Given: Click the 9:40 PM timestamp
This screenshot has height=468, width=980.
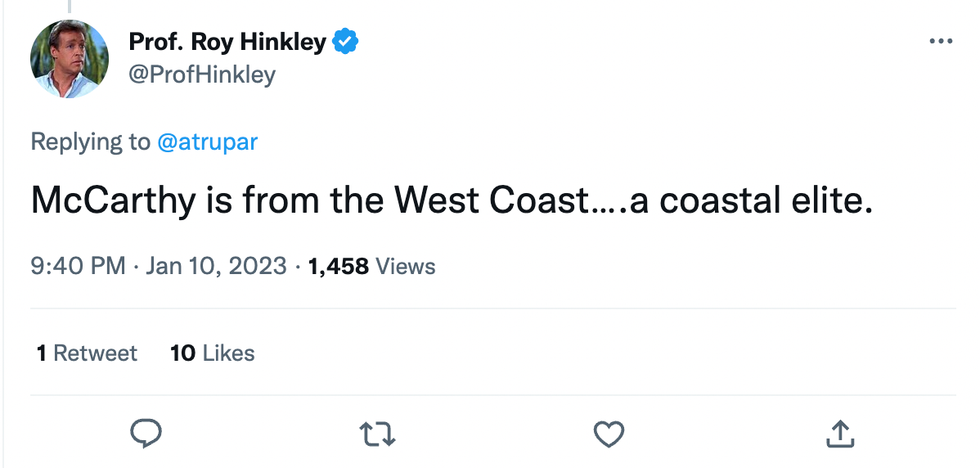Looking at the screenshot, I should coord(78,266).
